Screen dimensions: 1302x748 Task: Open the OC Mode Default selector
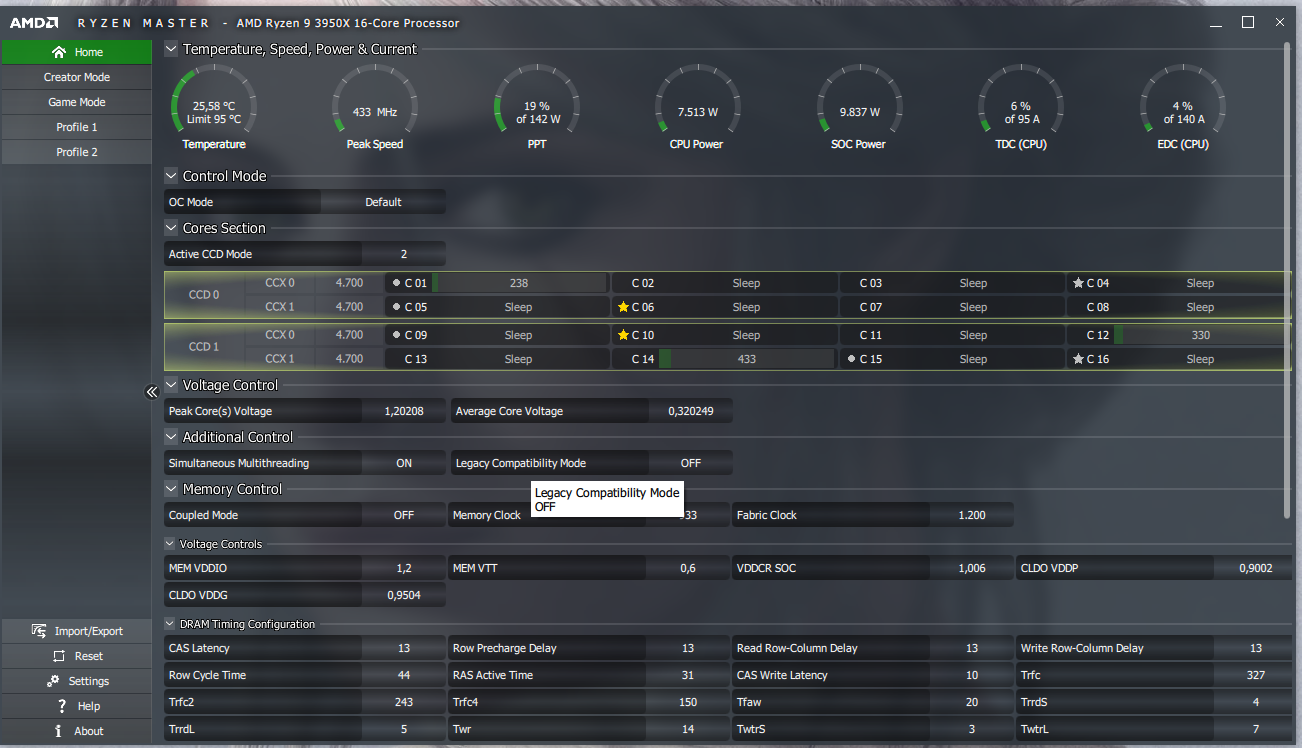tap(383, 202)
